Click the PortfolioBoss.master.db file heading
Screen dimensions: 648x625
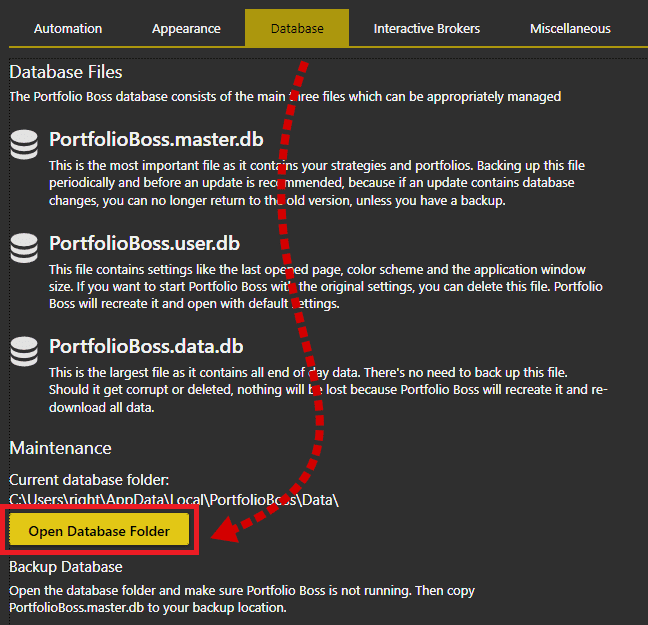pyautogui.click(x=156, y=139)
